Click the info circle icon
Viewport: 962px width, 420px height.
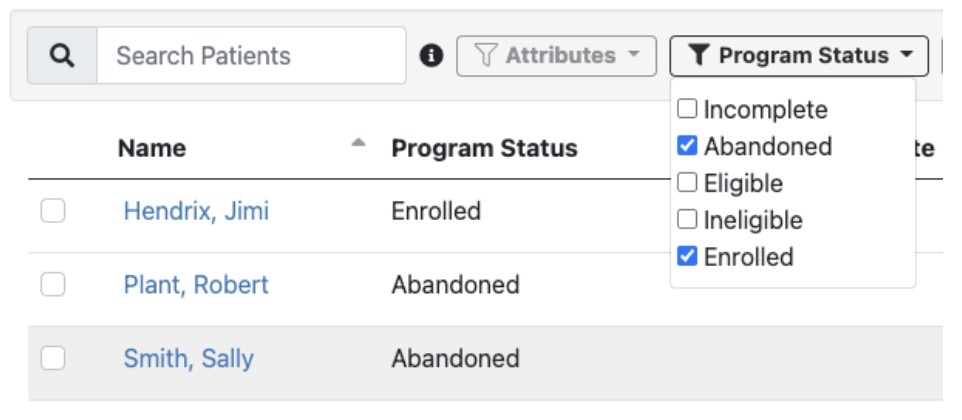432,56
